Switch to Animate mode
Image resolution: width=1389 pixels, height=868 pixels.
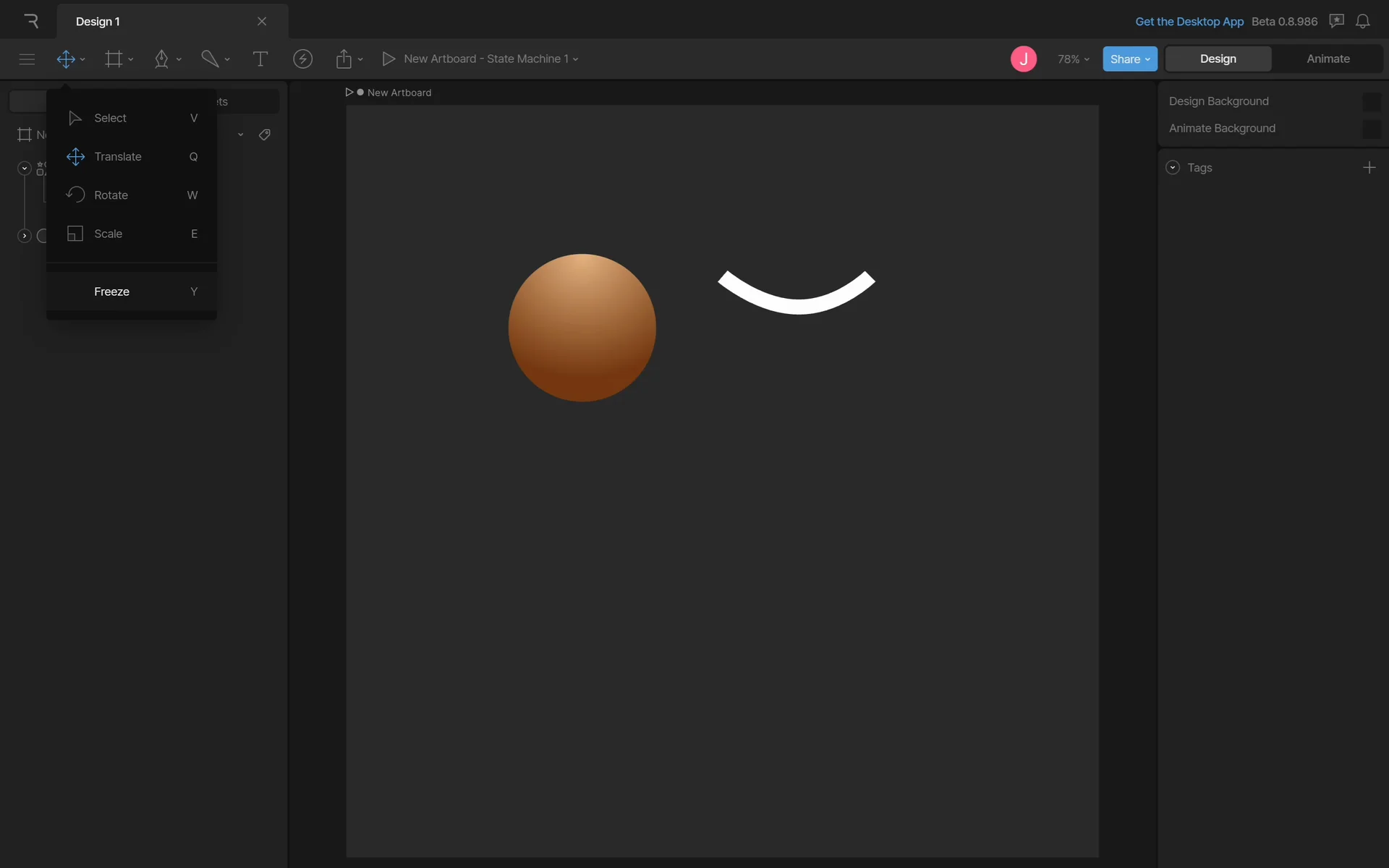1328,59
